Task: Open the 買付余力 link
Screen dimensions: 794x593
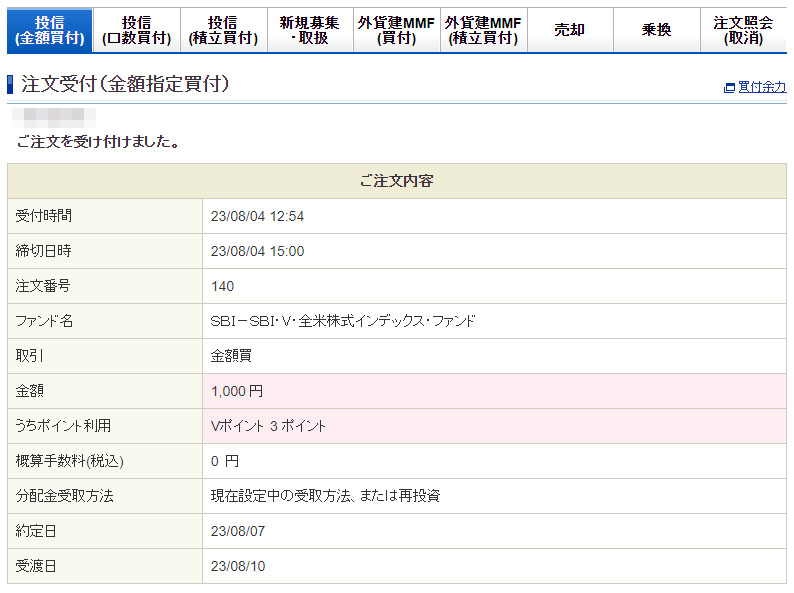Action: coord(761,88)
